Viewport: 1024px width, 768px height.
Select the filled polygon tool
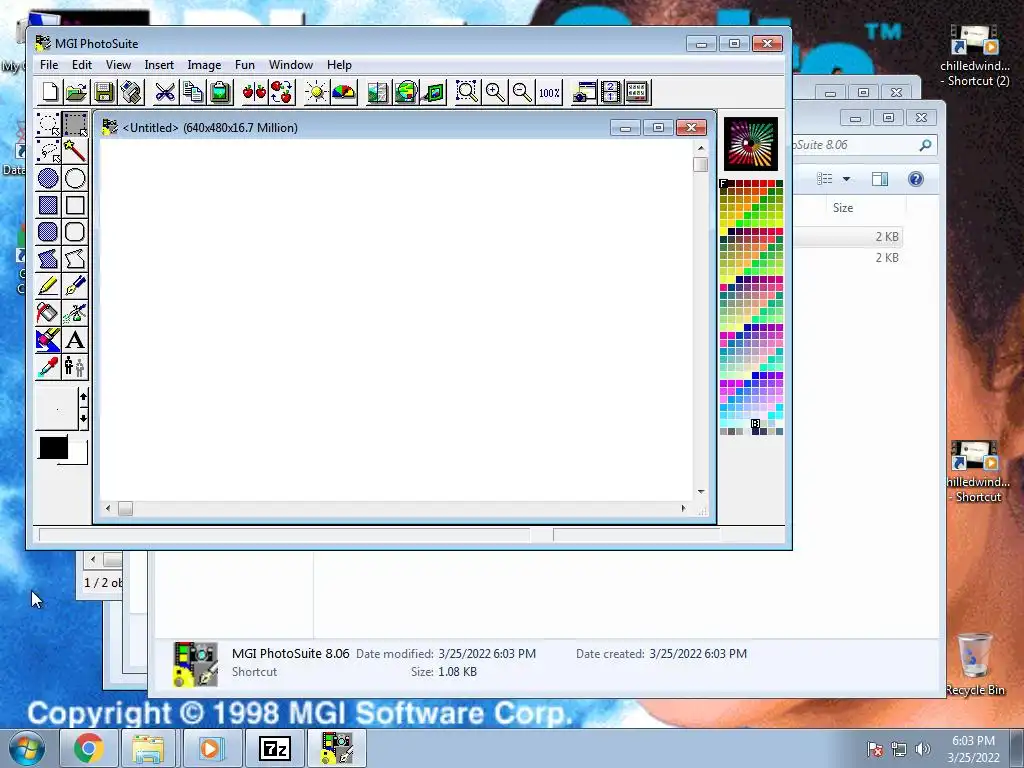[48, 259]
